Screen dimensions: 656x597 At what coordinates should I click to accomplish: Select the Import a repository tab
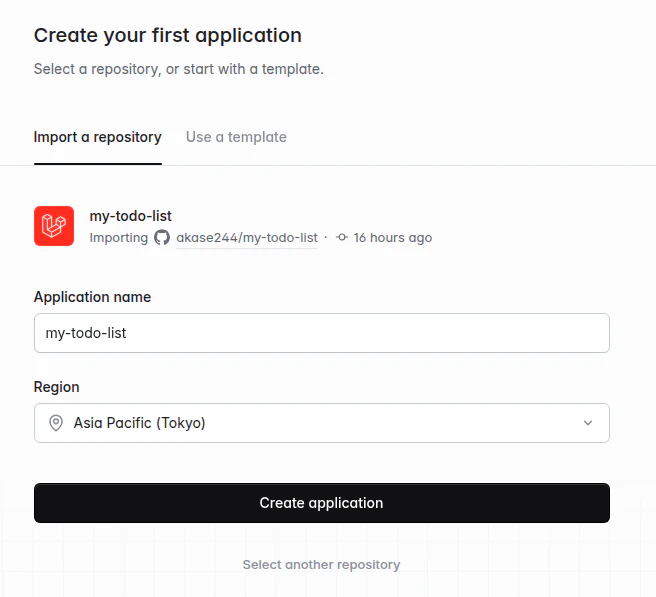point(97,137)
